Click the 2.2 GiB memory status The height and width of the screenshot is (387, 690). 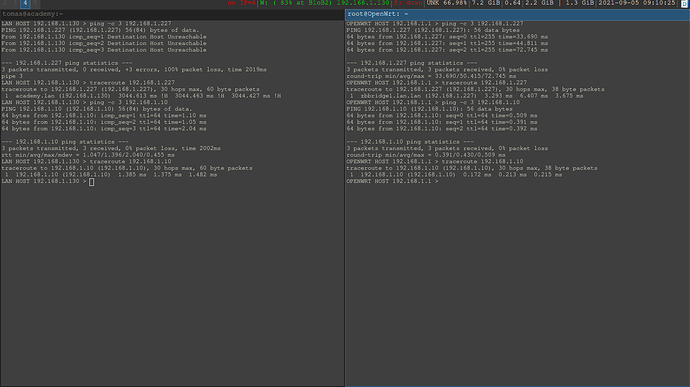click(540, 3)
